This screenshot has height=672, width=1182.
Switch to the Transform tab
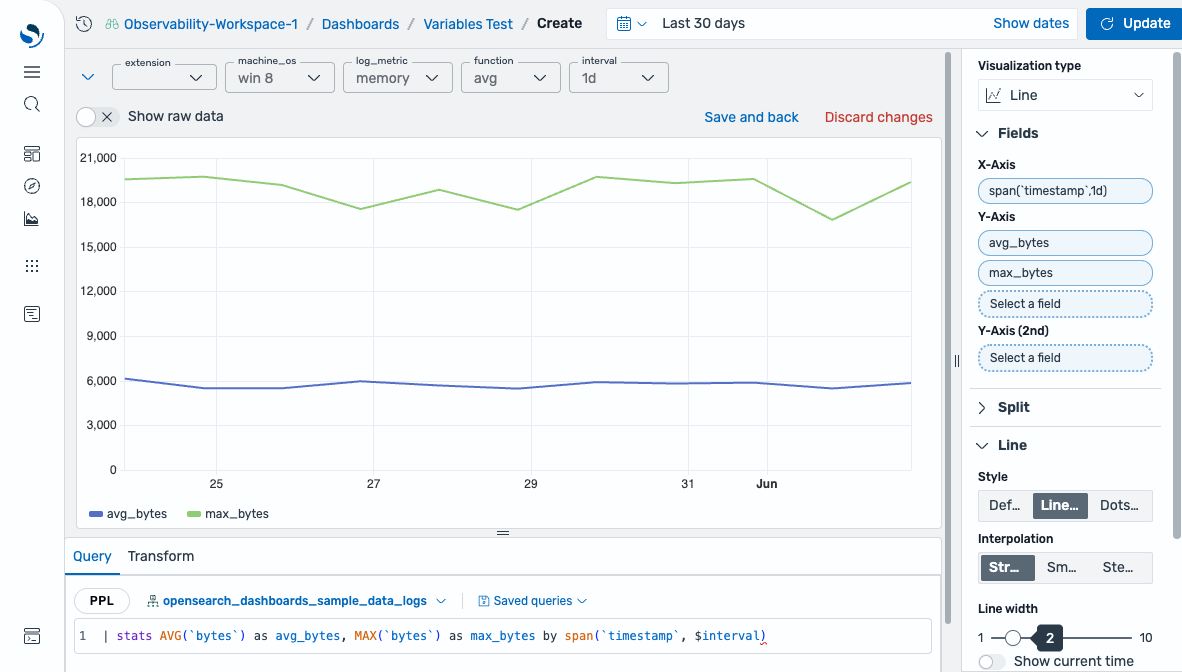click(161, 557)
